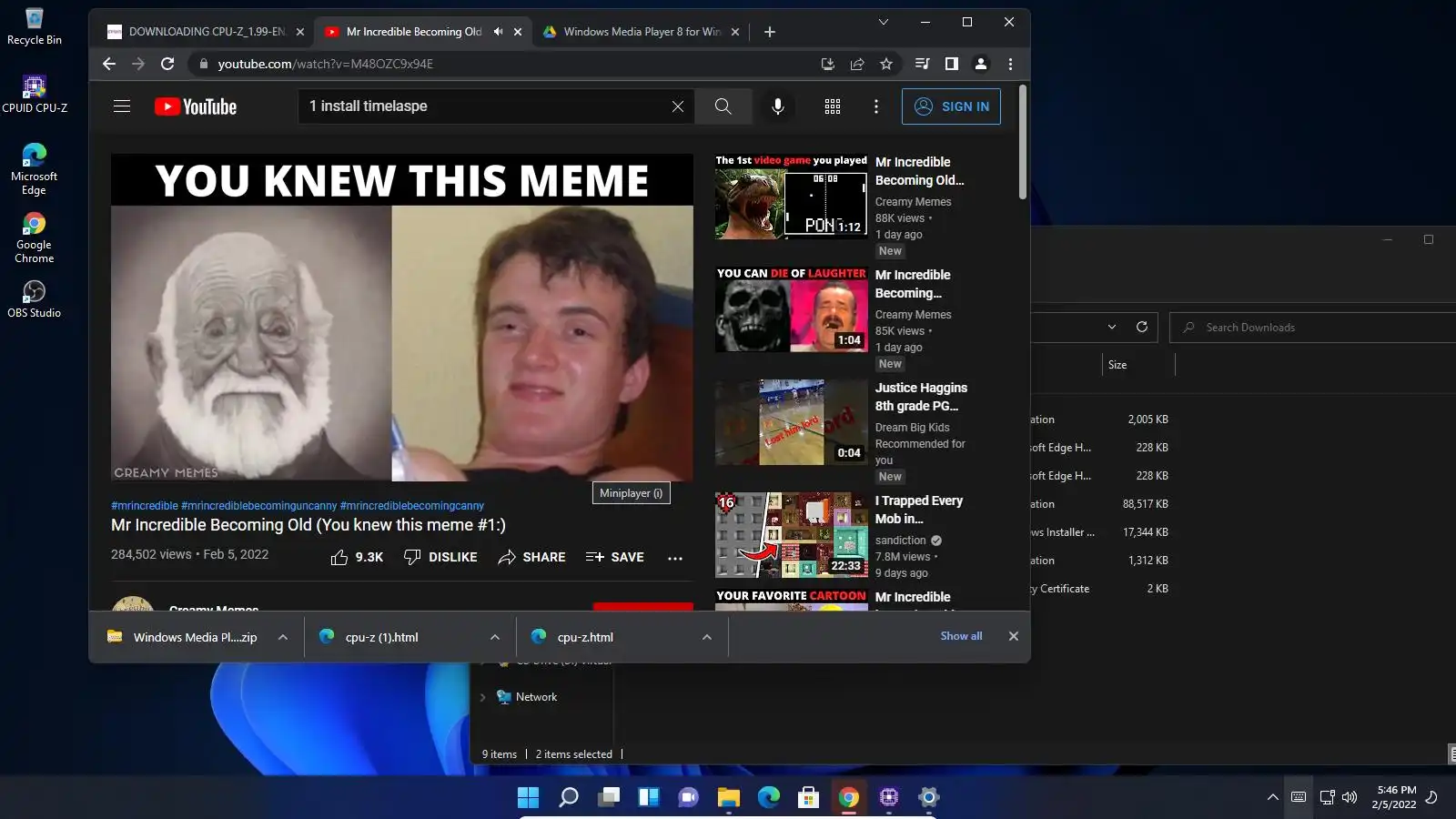1456x819 pixels.
Task: Install the YouTube app from the address bar
Action: point(827,64)
